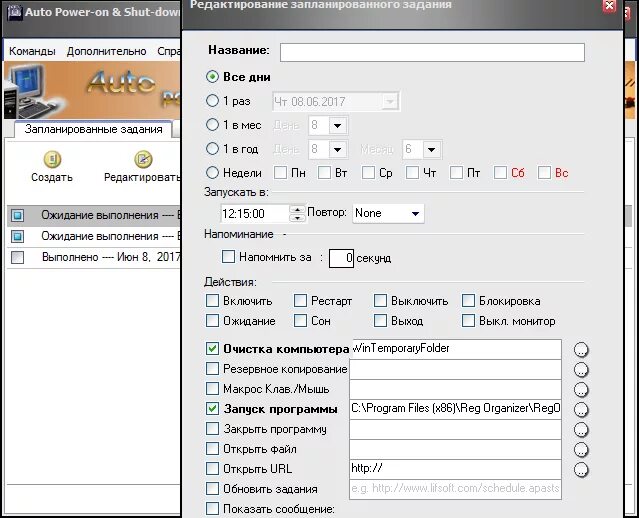Check the Открыть URL checkbox
Viewport: 639px width, 518px height.
[x=212, y=468]
